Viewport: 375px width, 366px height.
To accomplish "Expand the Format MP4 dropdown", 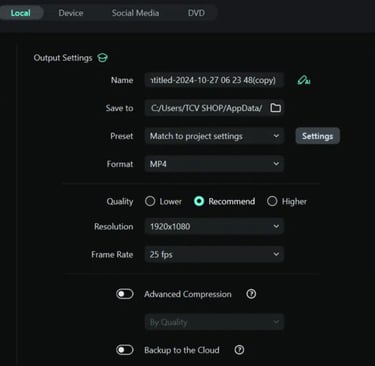I will [x=214, y=164].
